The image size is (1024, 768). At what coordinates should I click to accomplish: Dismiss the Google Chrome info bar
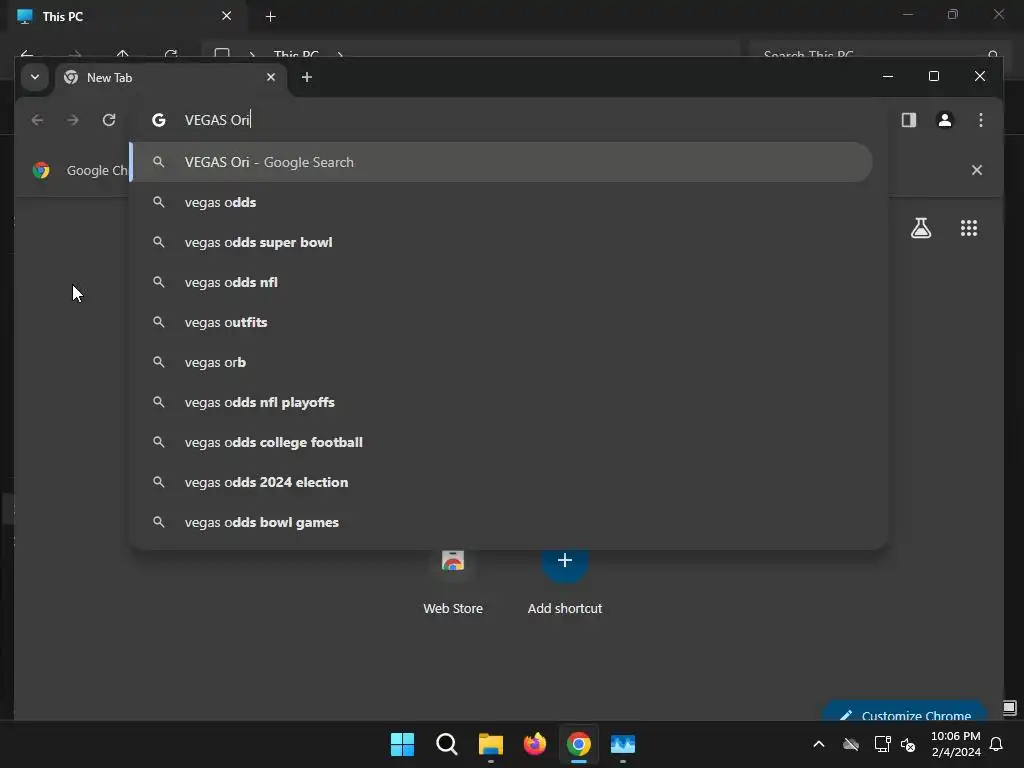(976, 170)
